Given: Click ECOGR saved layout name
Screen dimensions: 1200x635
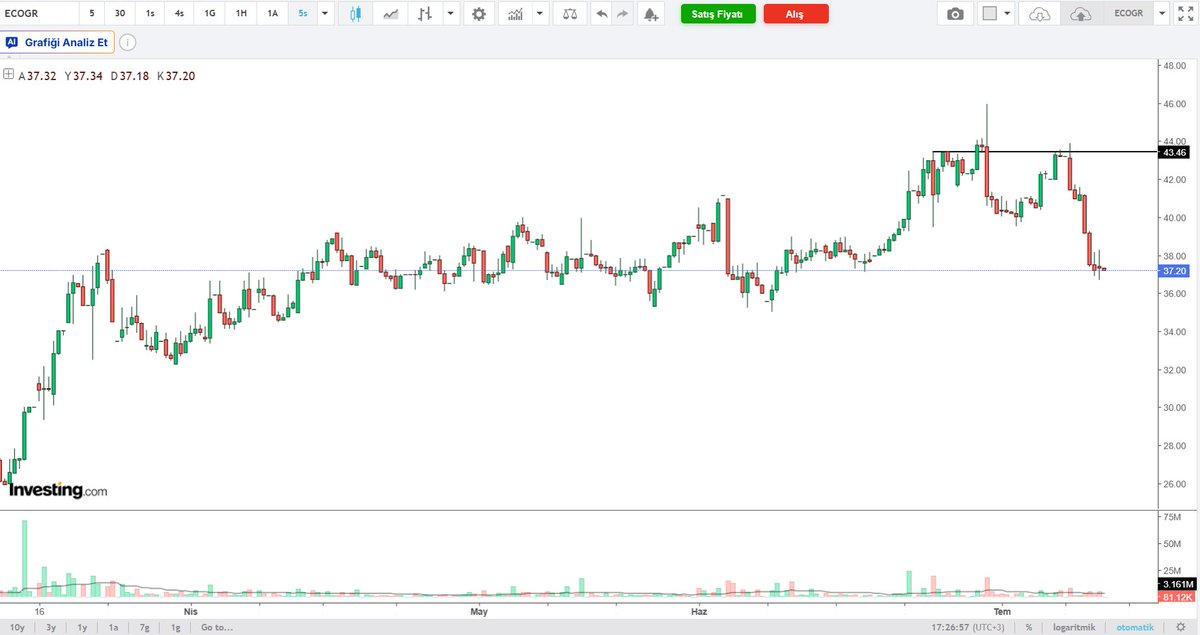Looking at the screenshot, I should tap(1127, 14).
